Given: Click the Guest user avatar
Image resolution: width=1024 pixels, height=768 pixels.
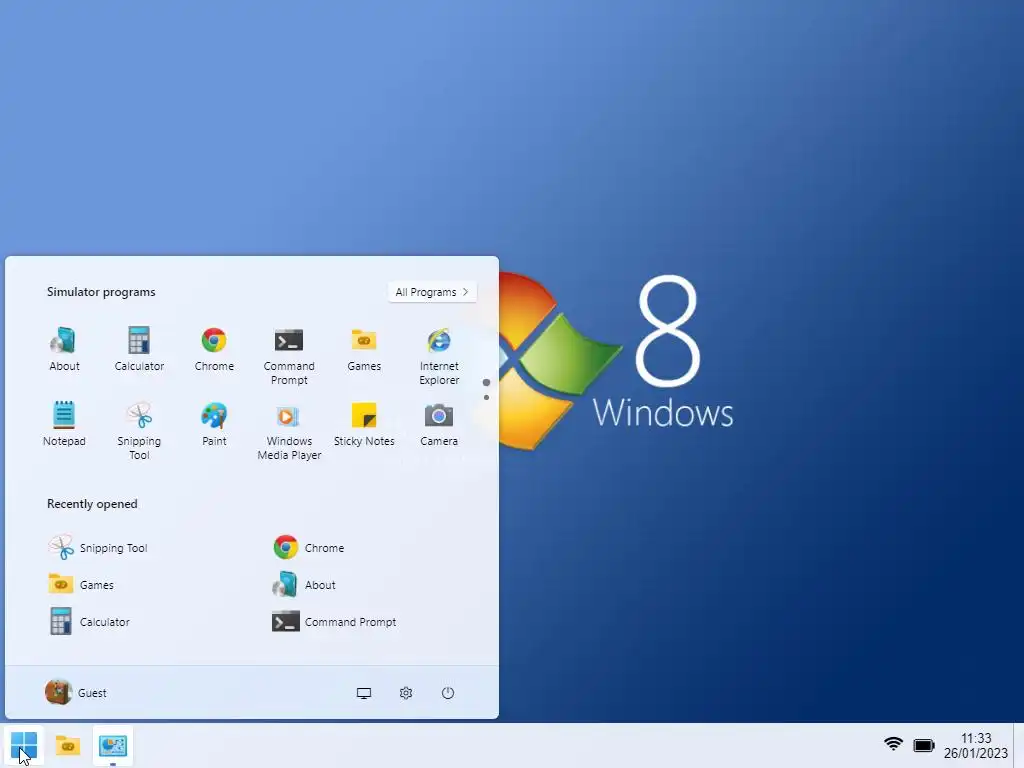Looking at the screenshot, I should pyautogui.click(x=58, y=692).
